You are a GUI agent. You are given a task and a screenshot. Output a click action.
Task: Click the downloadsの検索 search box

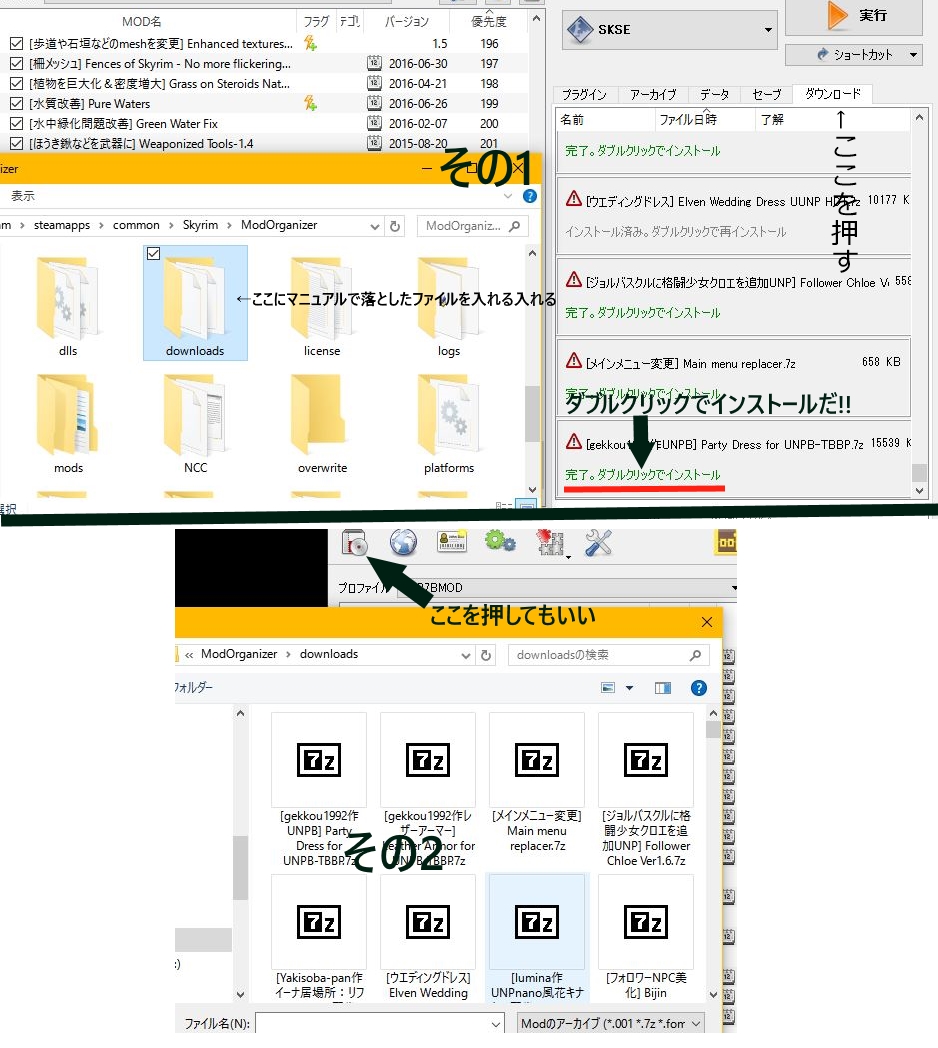click(608, 655)
